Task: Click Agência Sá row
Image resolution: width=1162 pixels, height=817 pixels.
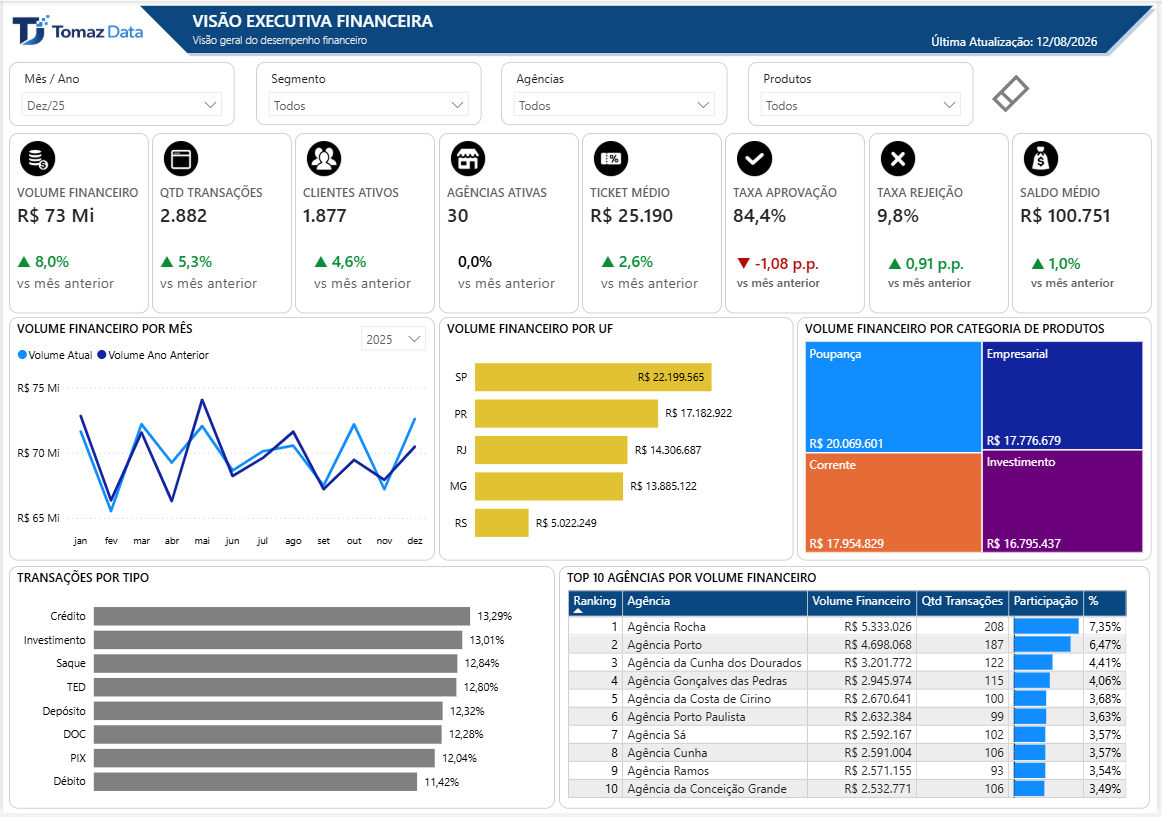Action: pos(847,735)
